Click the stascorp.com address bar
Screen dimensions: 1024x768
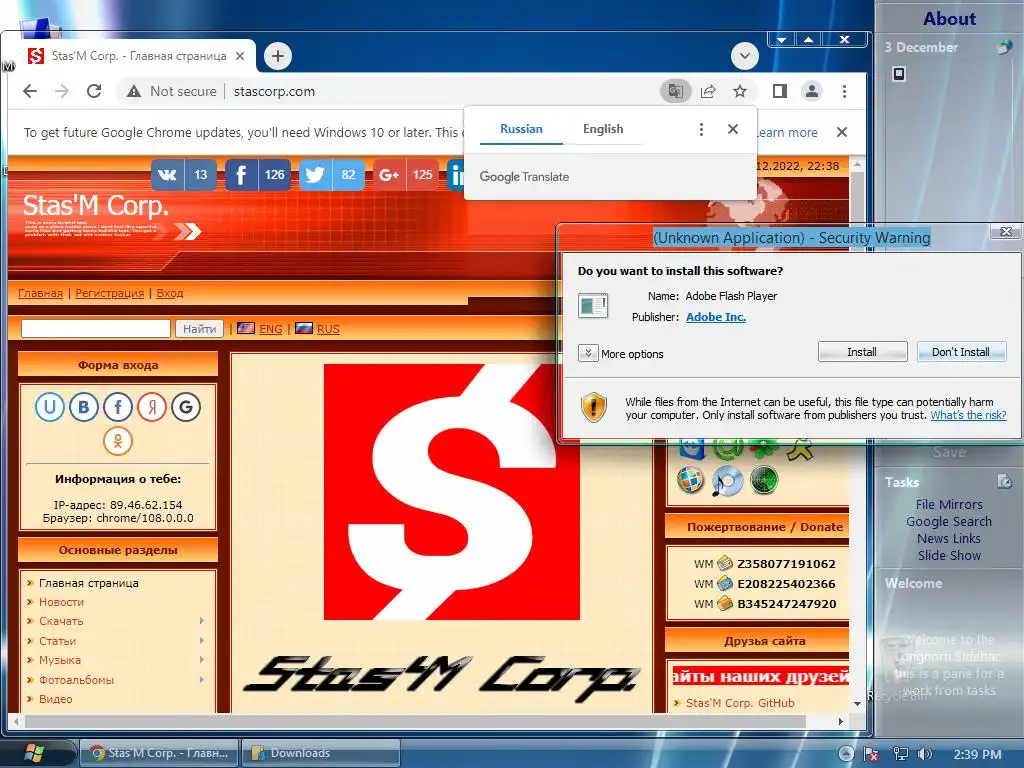[x=274, y=91]
